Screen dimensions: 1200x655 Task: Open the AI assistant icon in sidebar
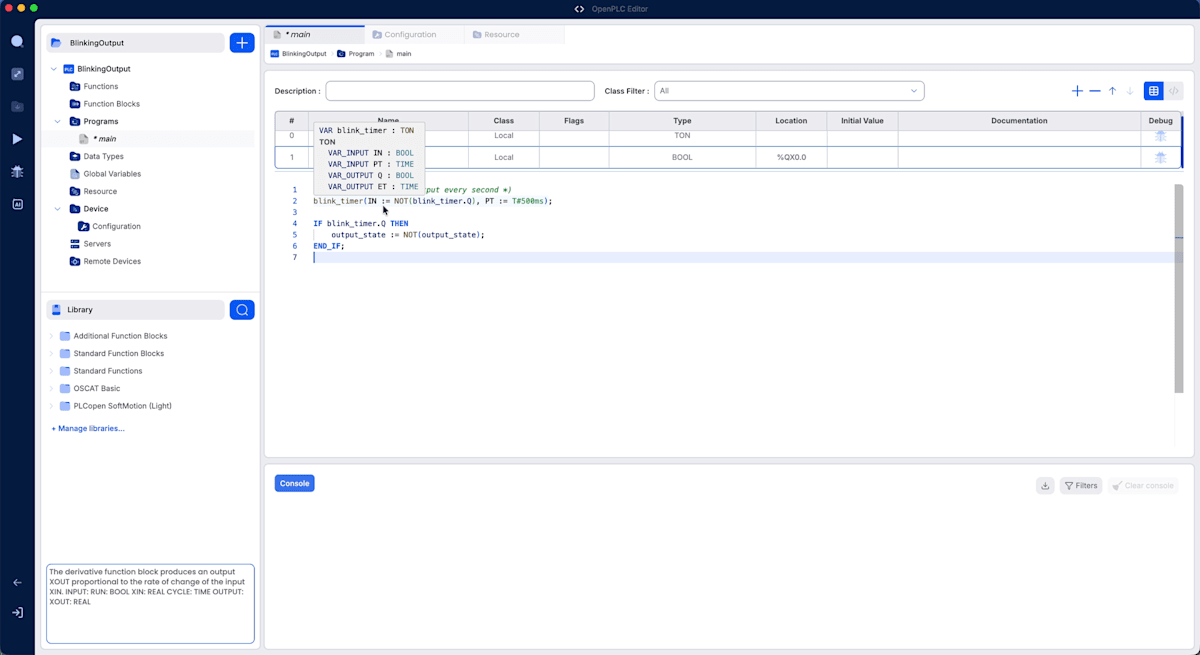17,204
